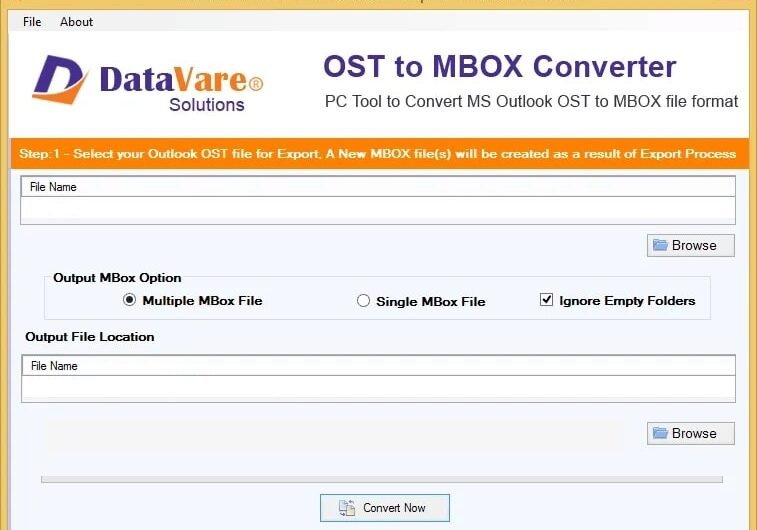Uncheck the Ignore Empty Folders checkbox
Viewport: 757px width, 530px height.
coord(546,300)
